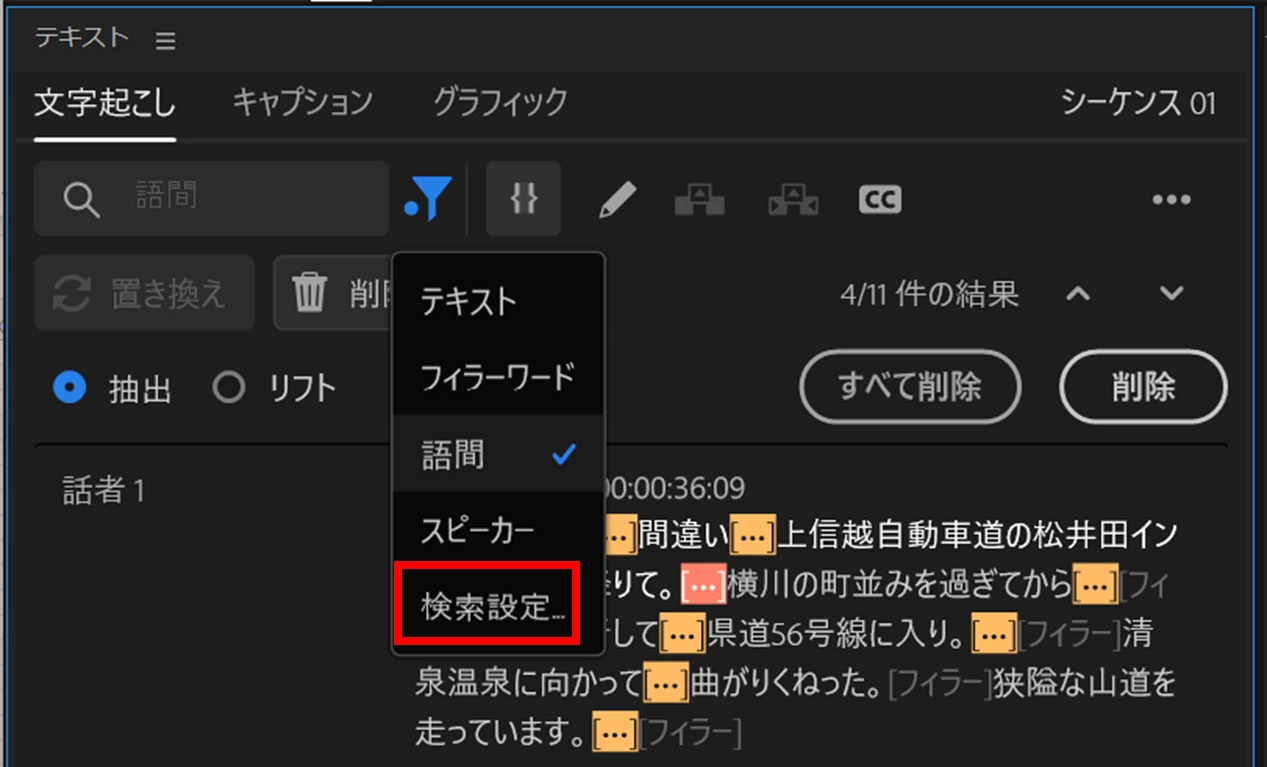Image resolution: width=1267 pixels, height=767 pixels.
Task: Toggle the pause brackets display icon
Action: [524, 198]
